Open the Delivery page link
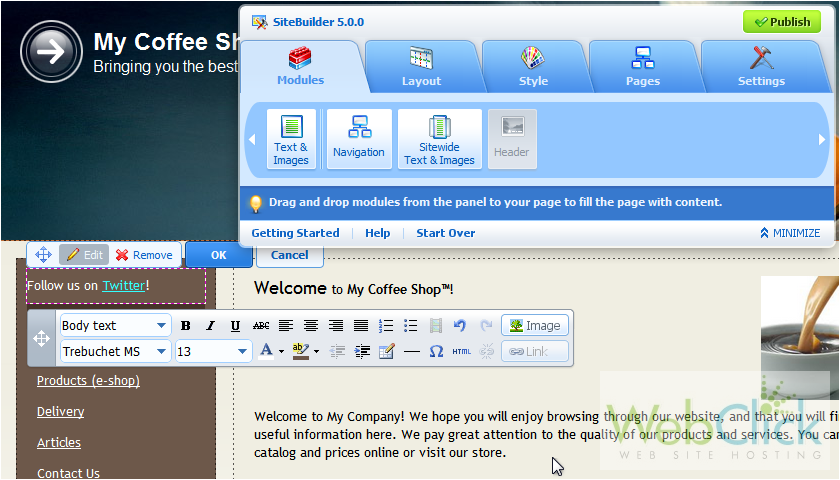The height and width of the screenshot is (480, 840). tap(61, 411)
